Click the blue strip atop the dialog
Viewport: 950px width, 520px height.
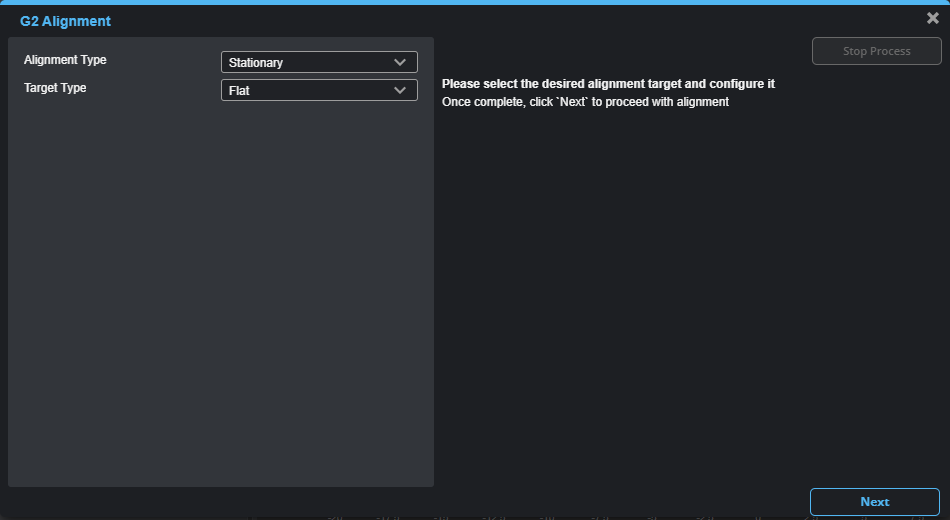475,2
